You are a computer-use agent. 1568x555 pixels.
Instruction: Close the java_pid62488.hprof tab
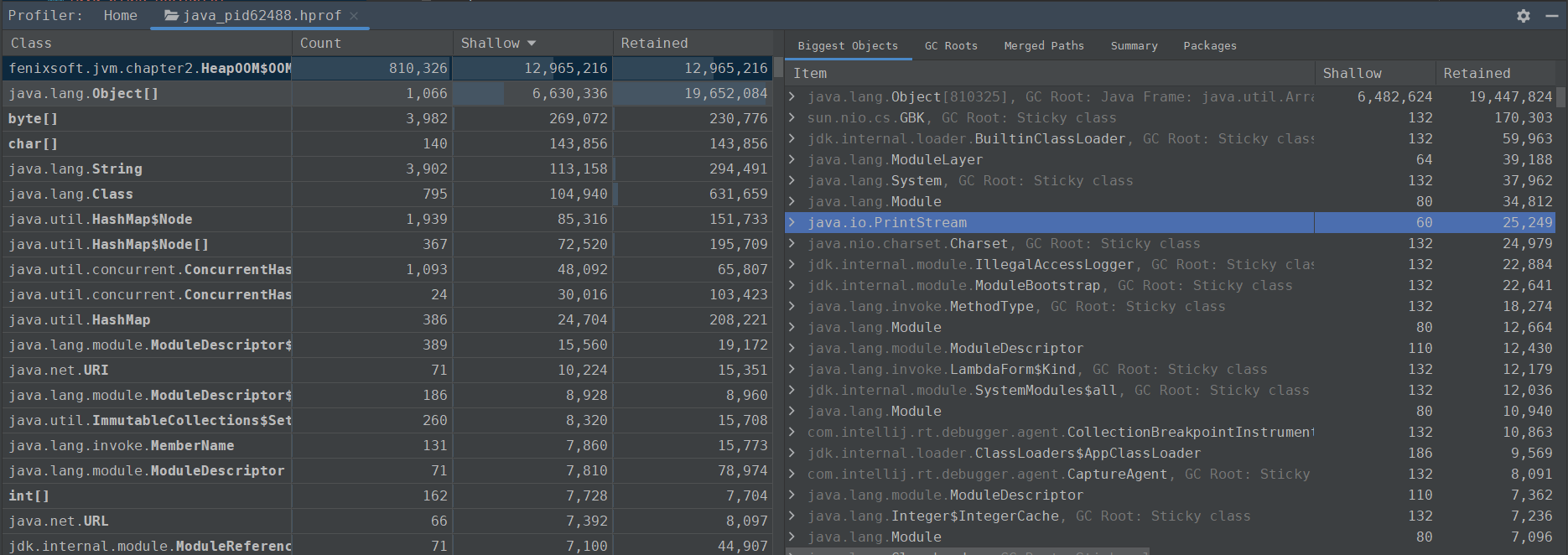[354, 16]
